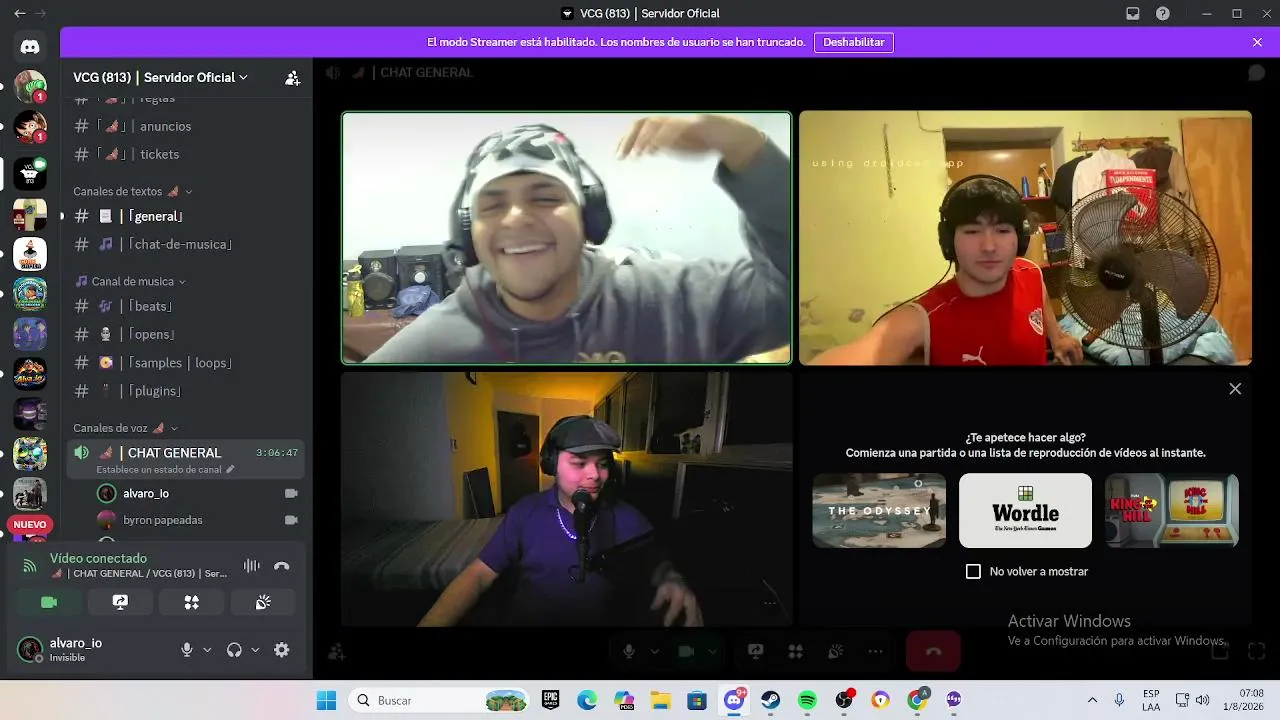Viewport: 1280px width, 720px height.
Task: Open the VCG (813) server dropdown menu
Action: tap(160, 77)
